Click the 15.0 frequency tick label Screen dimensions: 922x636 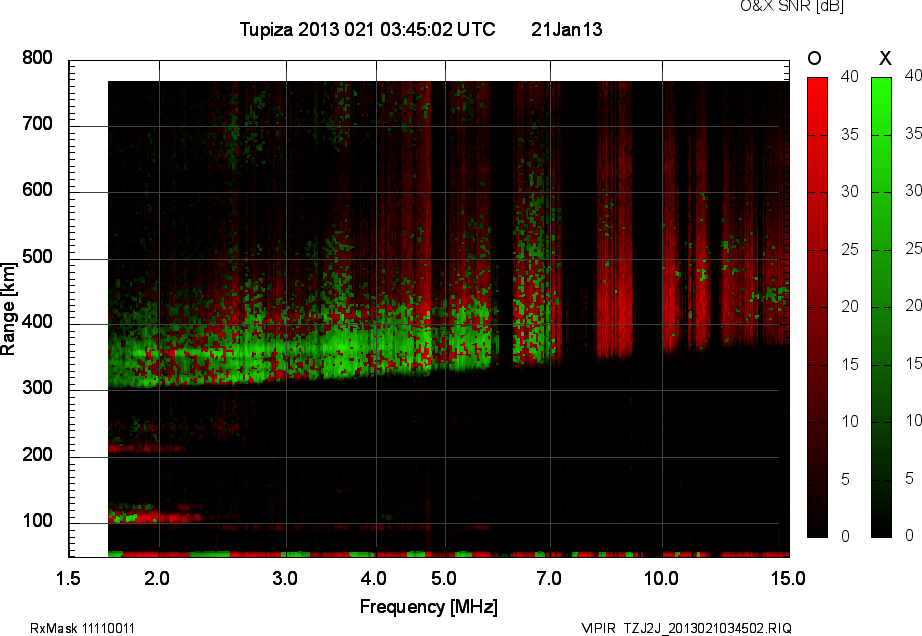788,578
